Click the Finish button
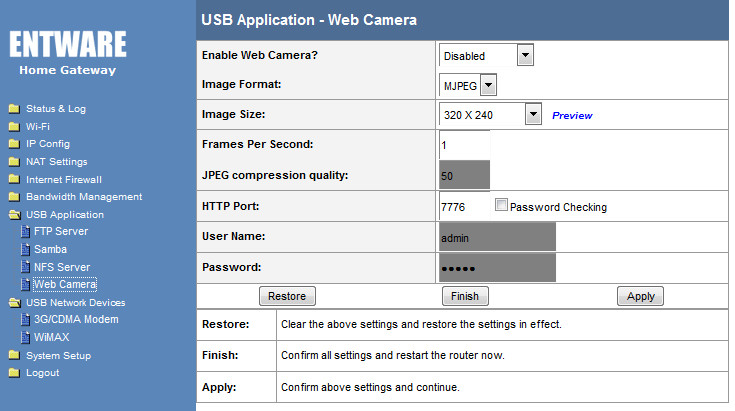 [465, 296]
